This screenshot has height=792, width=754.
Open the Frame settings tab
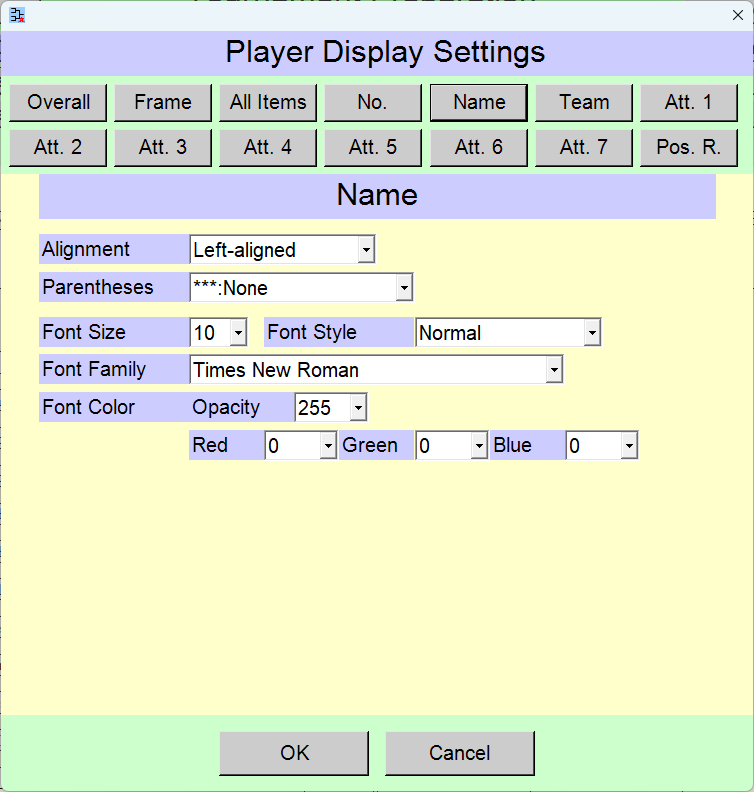pos(163,103)
